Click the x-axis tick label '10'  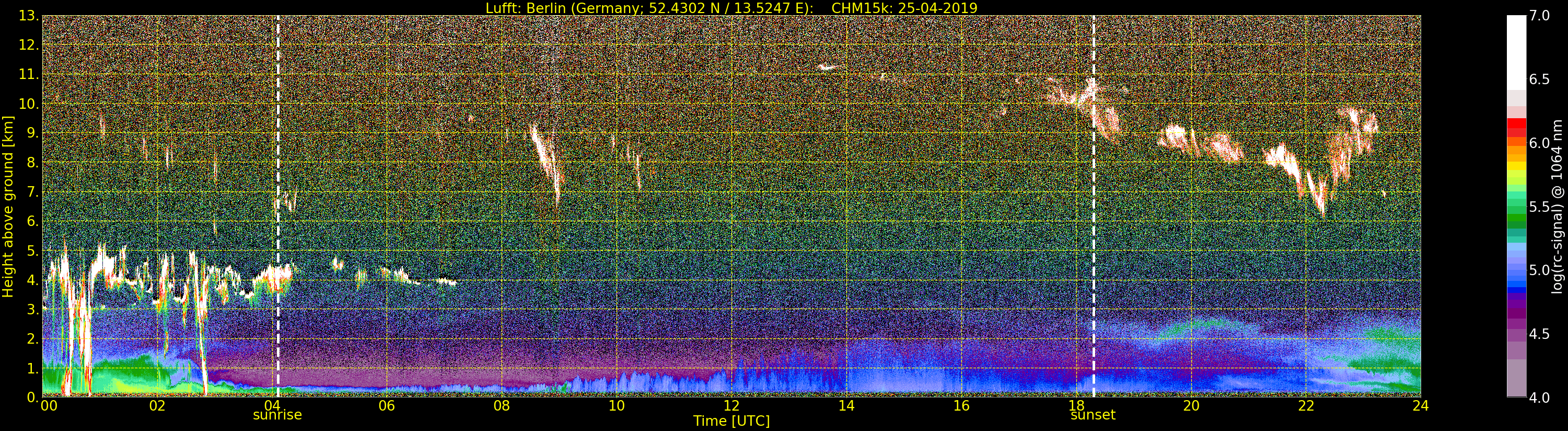tap(617, 405)
